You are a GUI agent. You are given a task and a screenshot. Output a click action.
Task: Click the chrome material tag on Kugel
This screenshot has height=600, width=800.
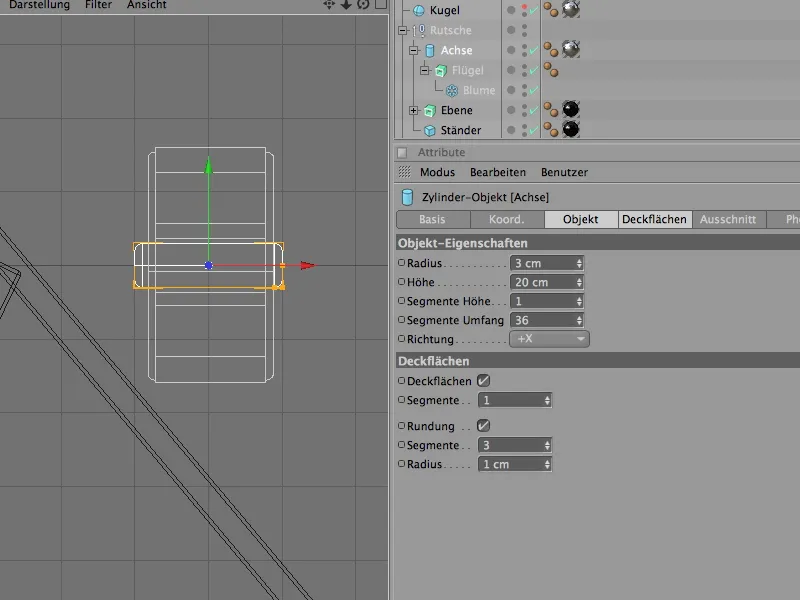point(571,10)
